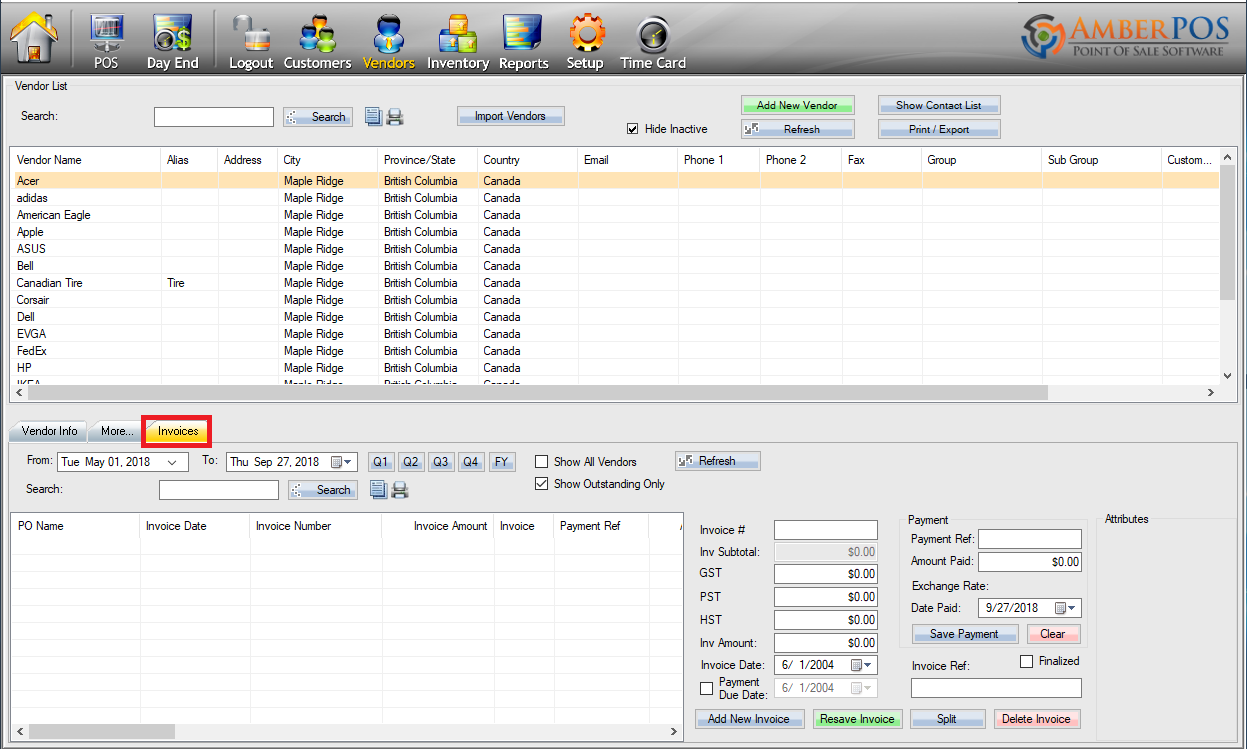Open the Home screen icon
Viewport: 1247px width, 749px height.
point(34,37)
